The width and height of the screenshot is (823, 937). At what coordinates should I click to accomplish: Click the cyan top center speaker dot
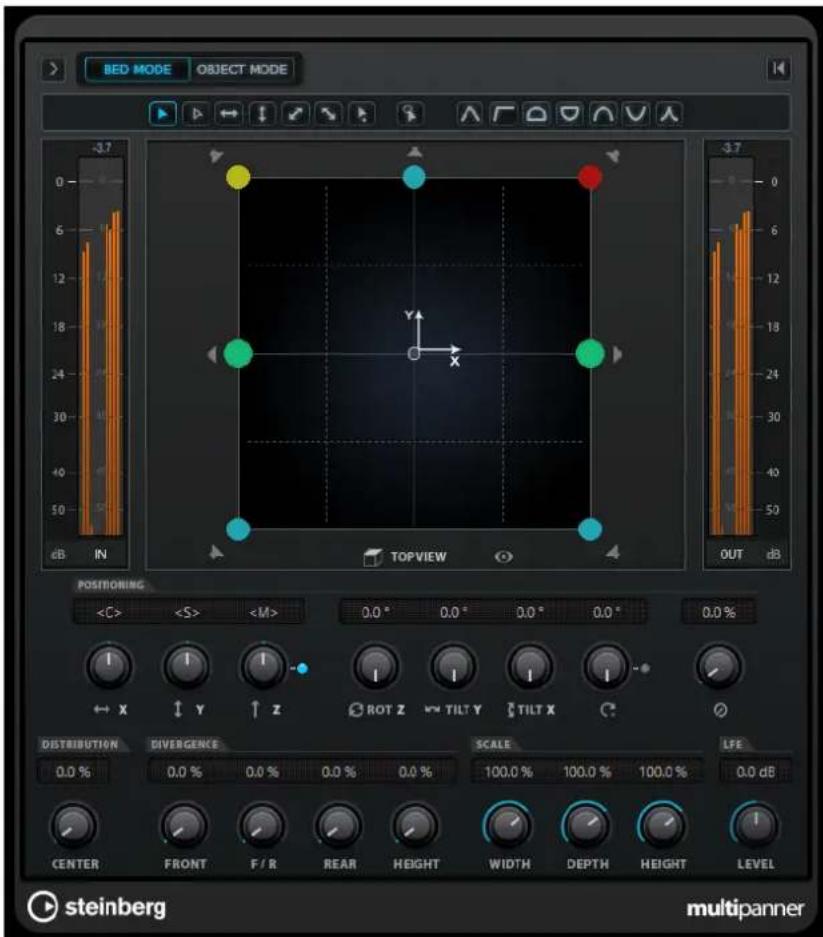pos(414,177)
